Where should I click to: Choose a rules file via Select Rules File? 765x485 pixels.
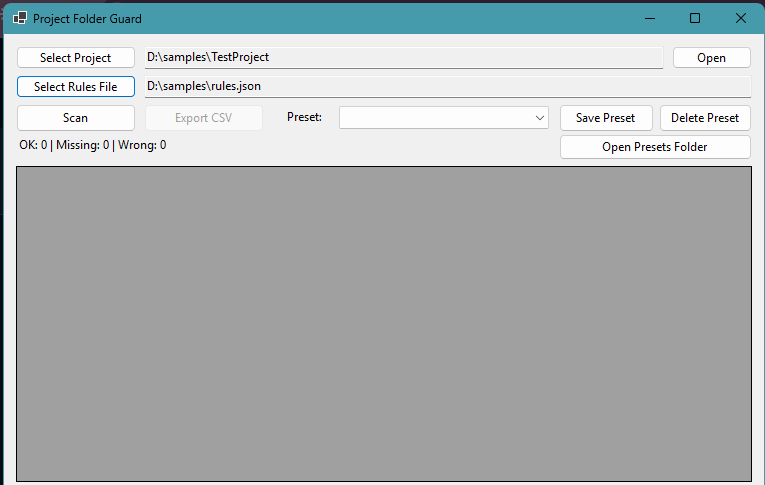(x=76, y=87)
